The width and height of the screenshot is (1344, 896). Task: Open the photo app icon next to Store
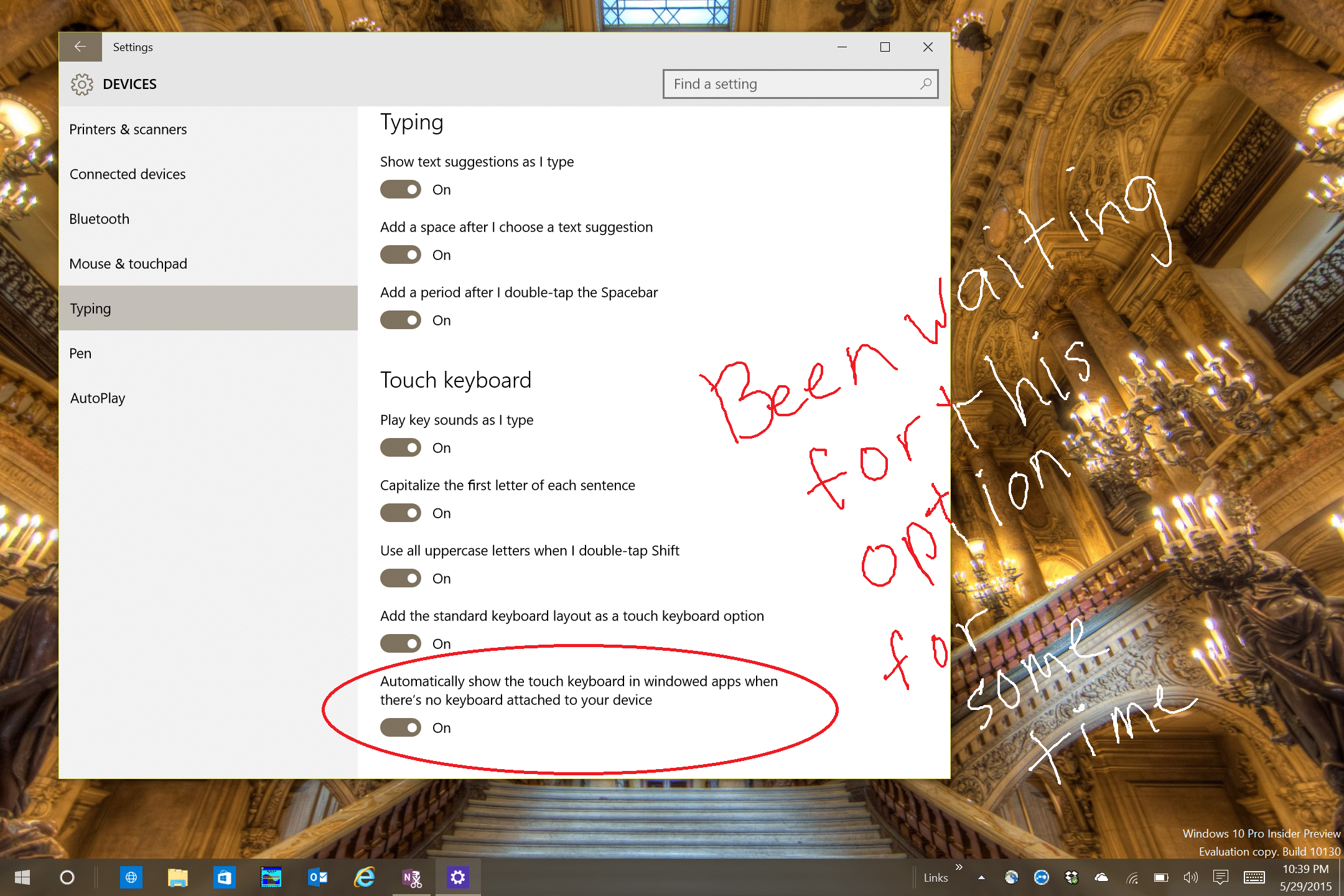coord(271,877)
